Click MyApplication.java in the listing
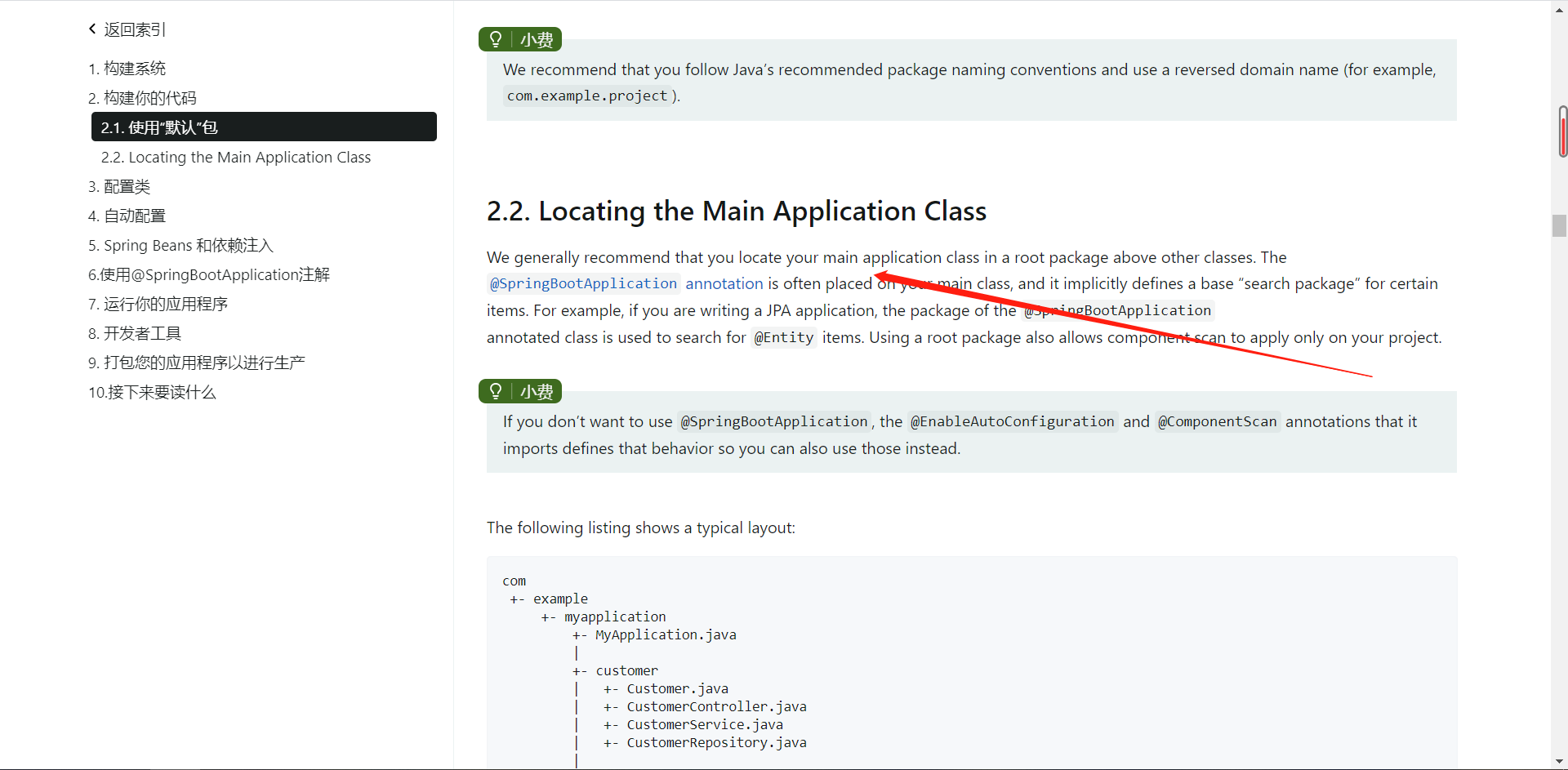 pos(666,634)
